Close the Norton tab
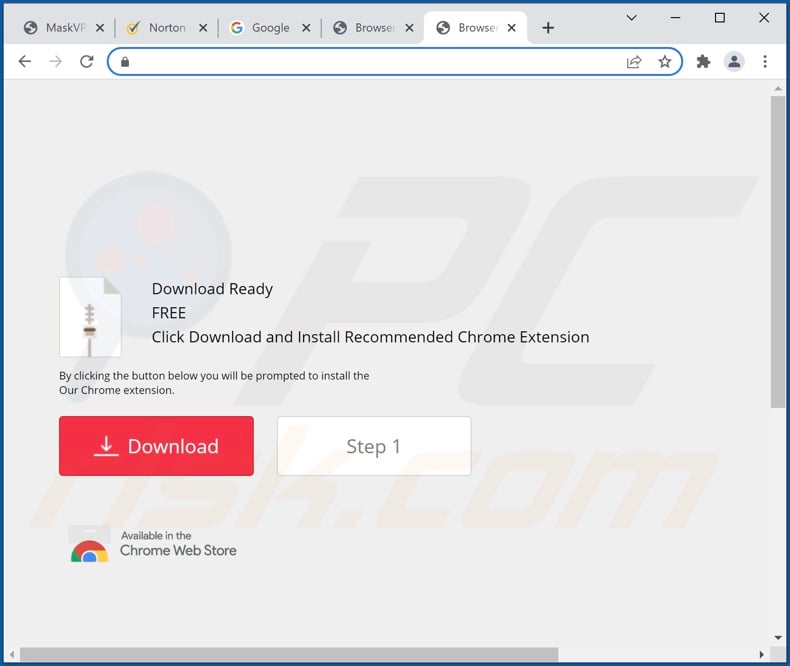Viewport: 790px width, 666px height. tap(203, 28)
